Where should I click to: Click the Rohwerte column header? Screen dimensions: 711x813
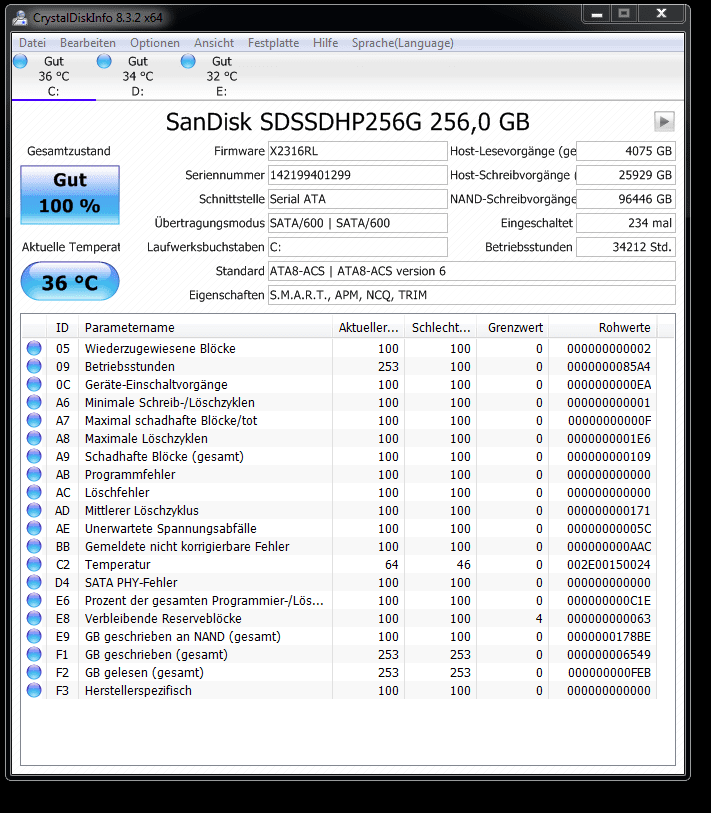tap(603, 328)
